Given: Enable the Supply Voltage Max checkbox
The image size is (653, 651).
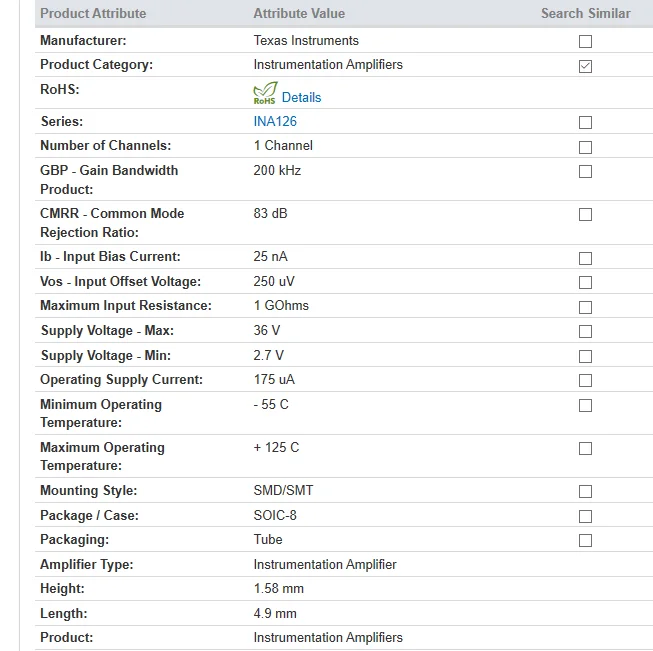Looking at the screenshot, I should pyautogui.click(x=585, y=332).
